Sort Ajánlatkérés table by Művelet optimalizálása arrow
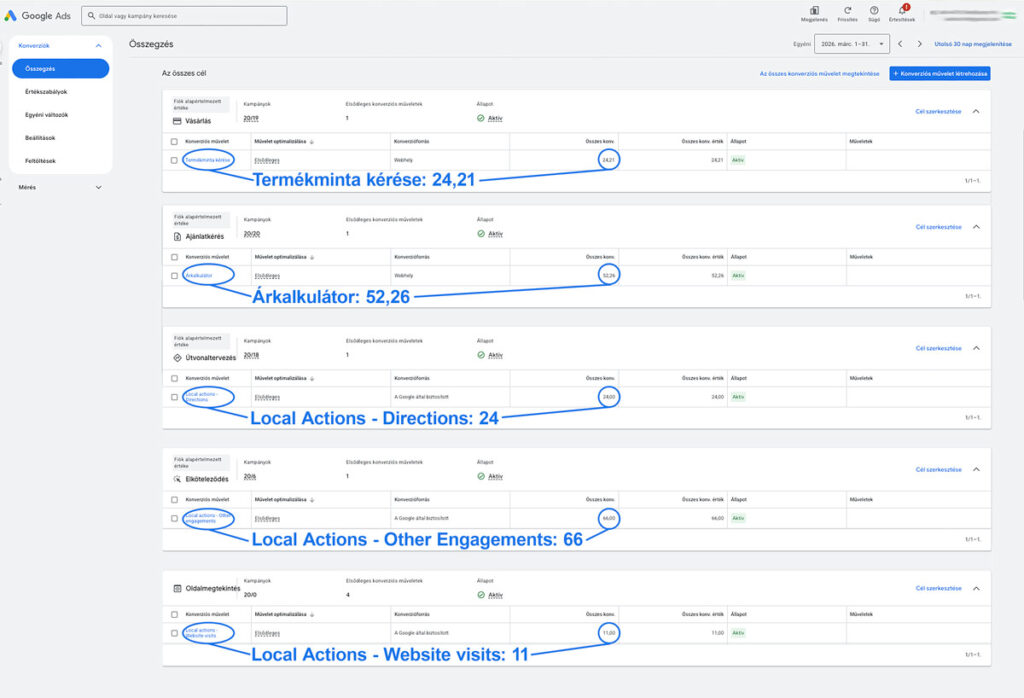 point(312,257)
